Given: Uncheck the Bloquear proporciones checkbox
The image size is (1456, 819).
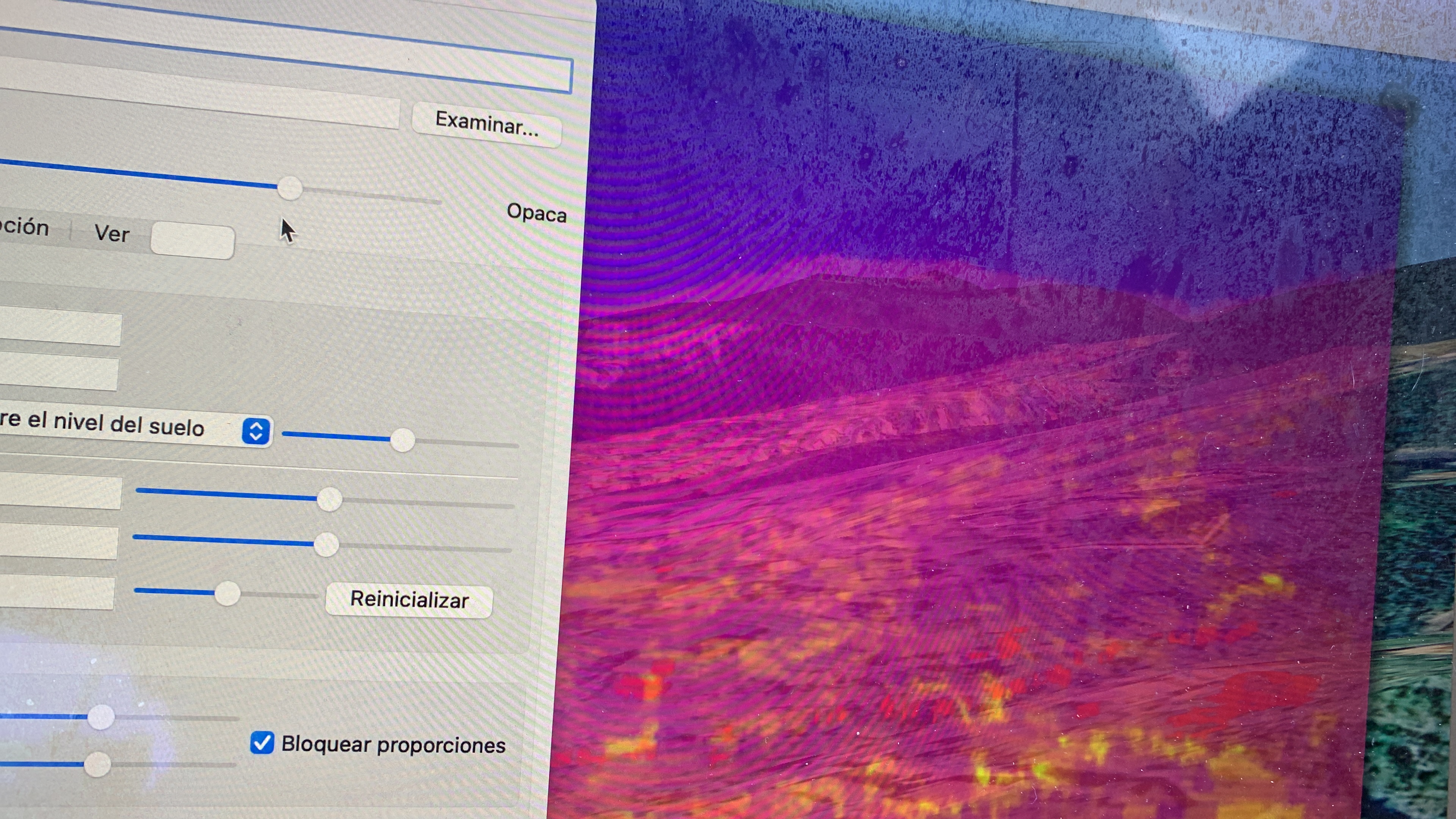Looking at the screenshot, I should [x=262, y=743].
